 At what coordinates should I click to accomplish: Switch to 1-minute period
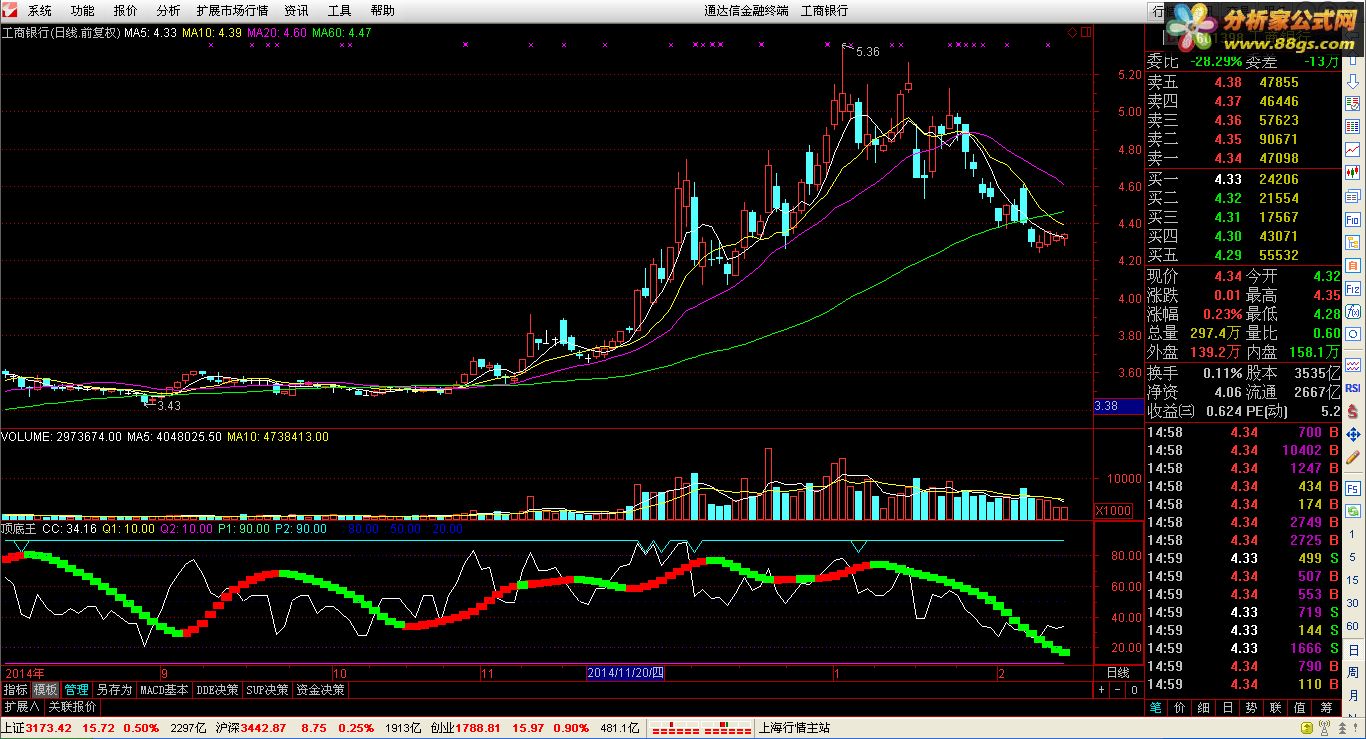pyautogui.click(x=1352, y=534)
